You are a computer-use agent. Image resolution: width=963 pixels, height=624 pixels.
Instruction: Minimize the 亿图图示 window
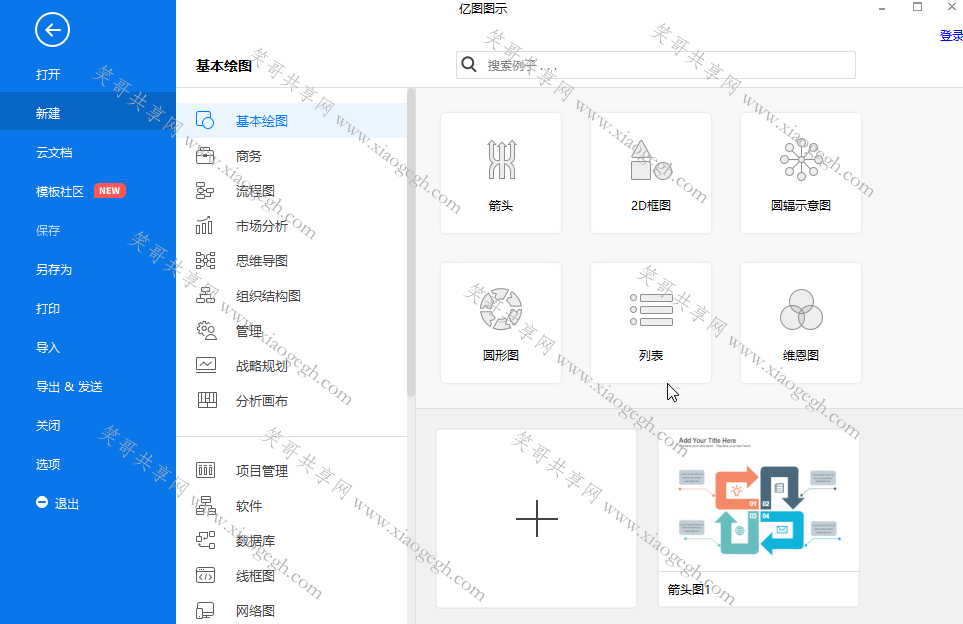click(882, 8)
